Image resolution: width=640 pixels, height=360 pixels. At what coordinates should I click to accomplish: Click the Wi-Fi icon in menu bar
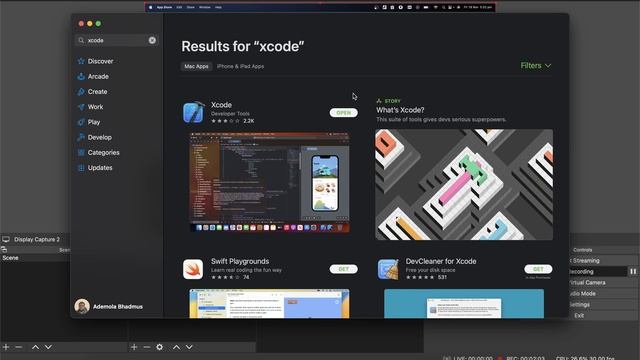click(x=435, y=7)
